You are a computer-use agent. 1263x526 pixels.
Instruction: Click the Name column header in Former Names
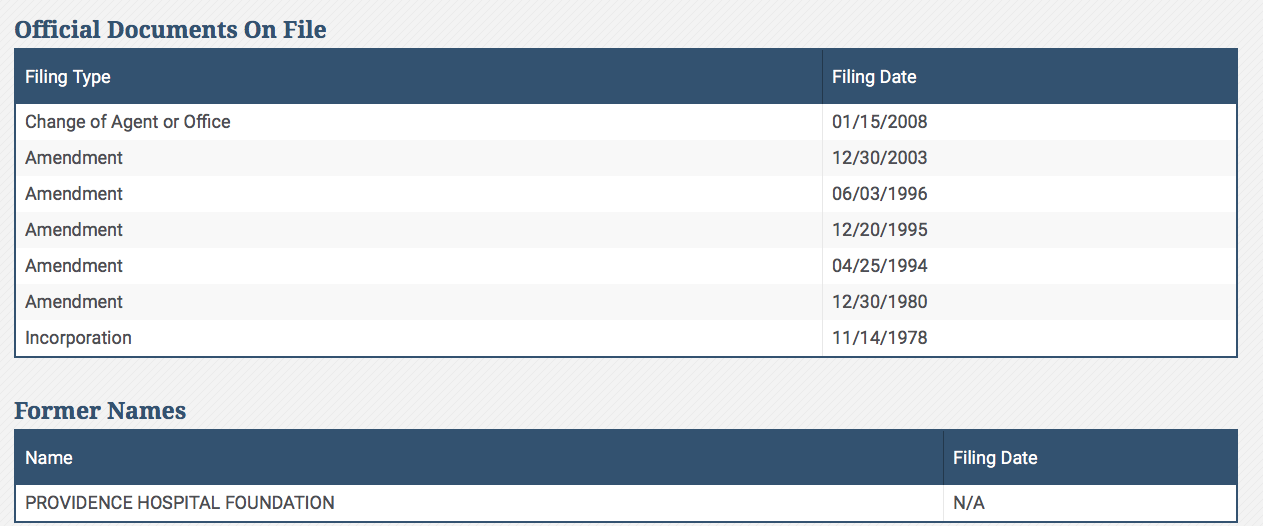coord(49,458)
